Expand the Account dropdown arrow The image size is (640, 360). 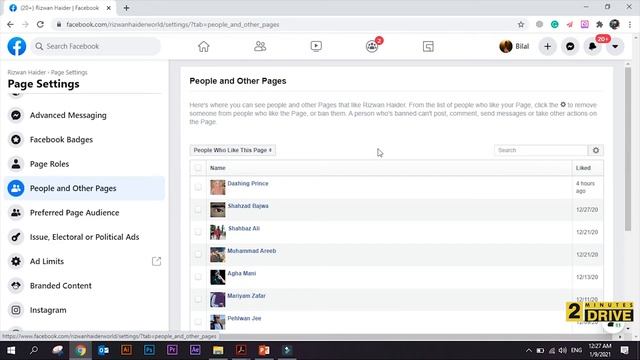[615, 47]
